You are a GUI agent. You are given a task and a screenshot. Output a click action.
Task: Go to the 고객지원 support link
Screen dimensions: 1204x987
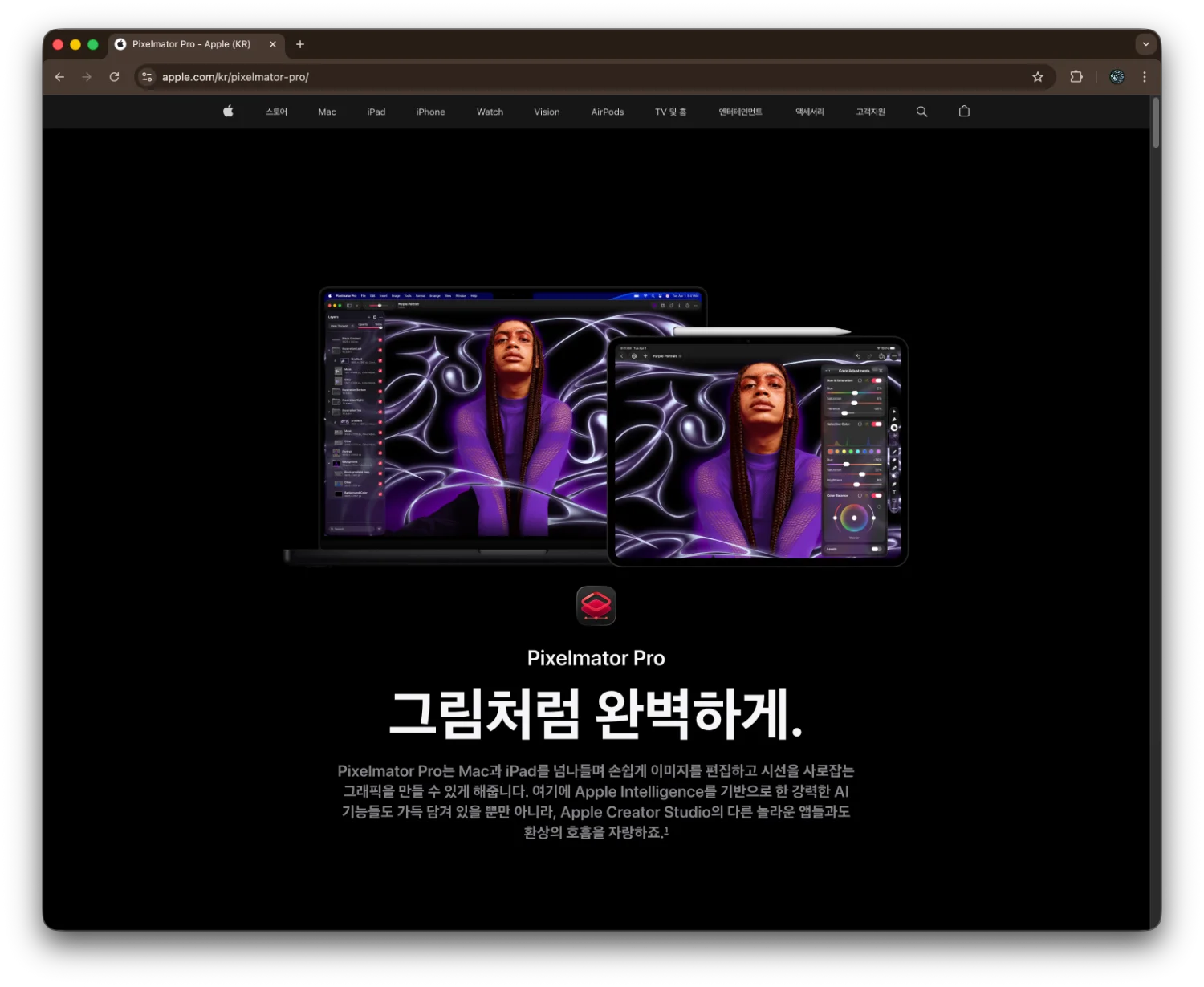tap(870, 112)
